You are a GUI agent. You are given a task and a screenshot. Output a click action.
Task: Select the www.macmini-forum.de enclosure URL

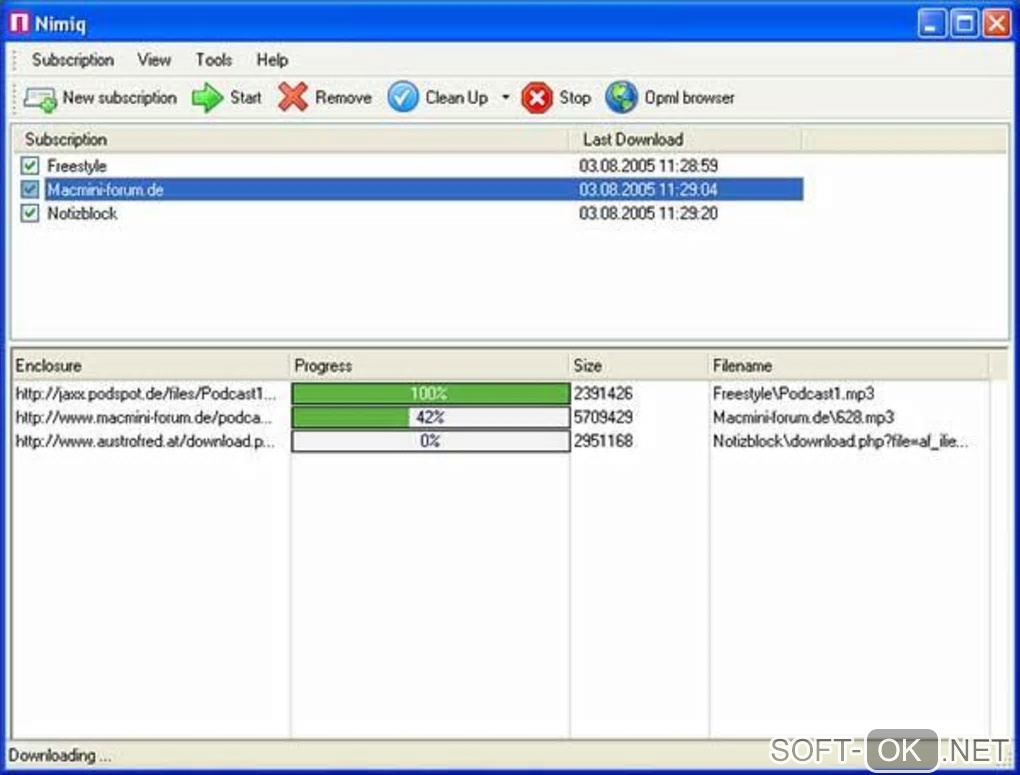143,417
